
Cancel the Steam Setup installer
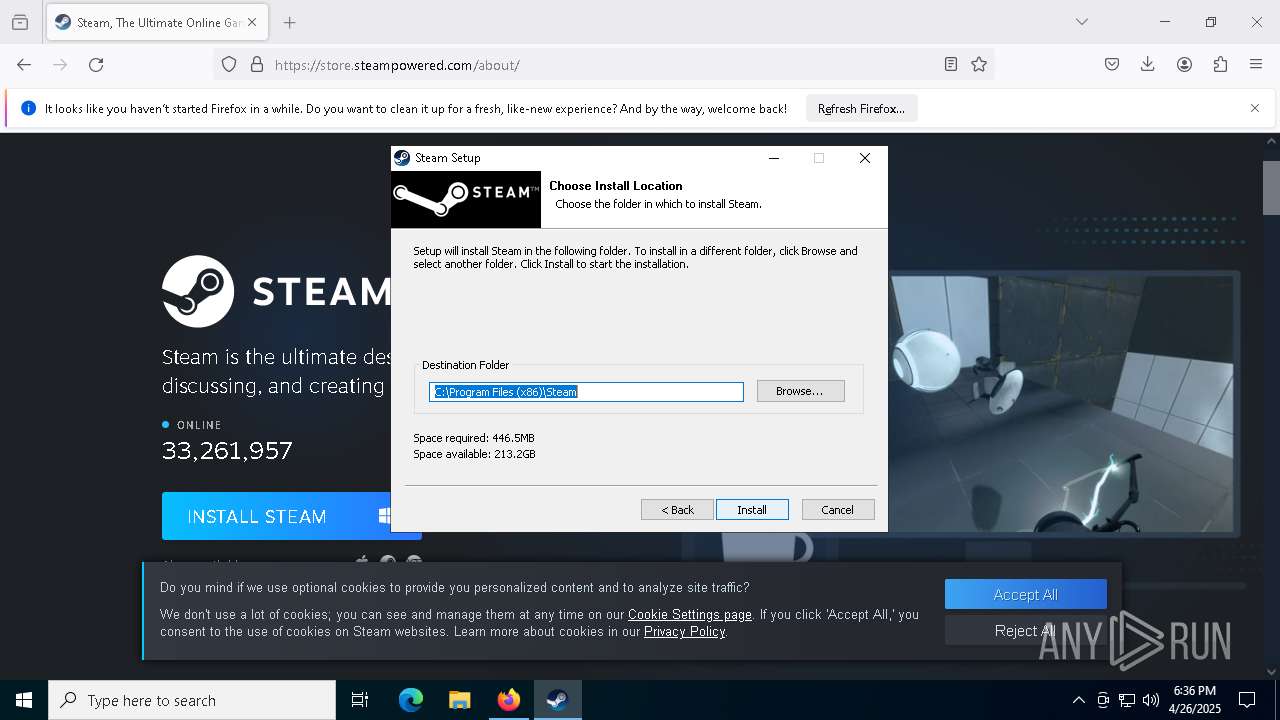[838, 510]
